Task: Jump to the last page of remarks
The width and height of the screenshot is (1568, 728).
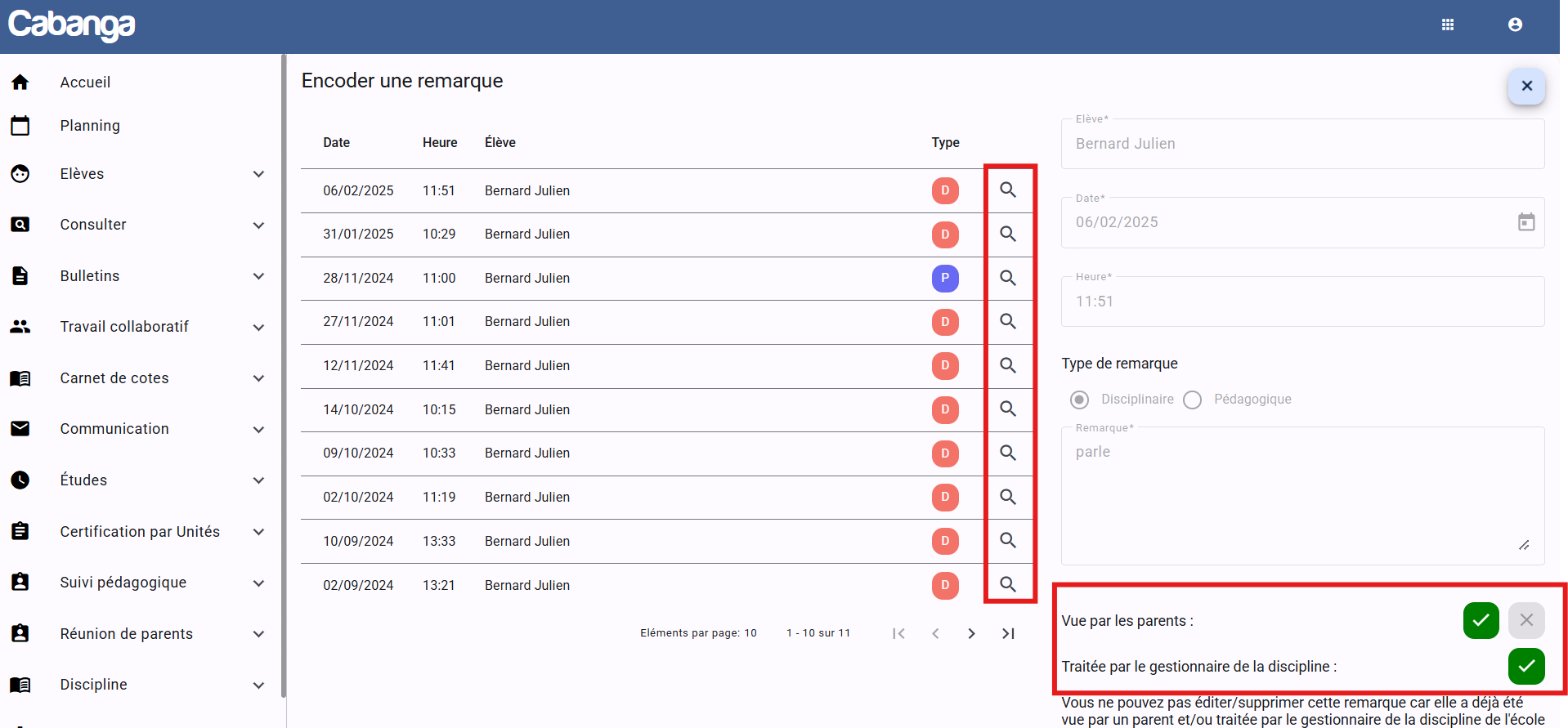Action: click(1008, 633)
